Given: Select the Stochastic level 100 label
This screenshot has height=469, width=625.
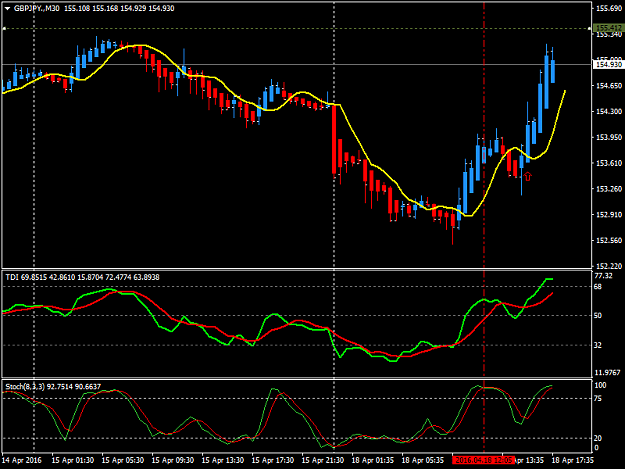Looking at the screenshot, I should [x=600, y=385].
